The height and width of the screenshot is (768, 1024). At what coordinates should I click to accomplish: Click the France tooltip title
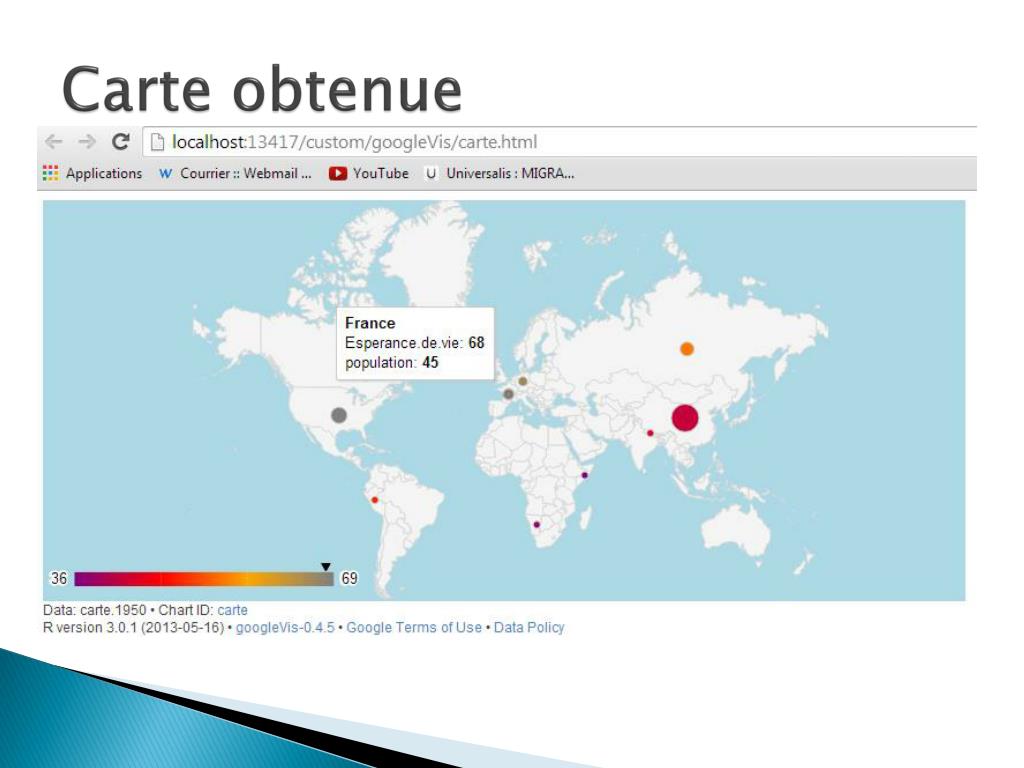coord(370,323)
